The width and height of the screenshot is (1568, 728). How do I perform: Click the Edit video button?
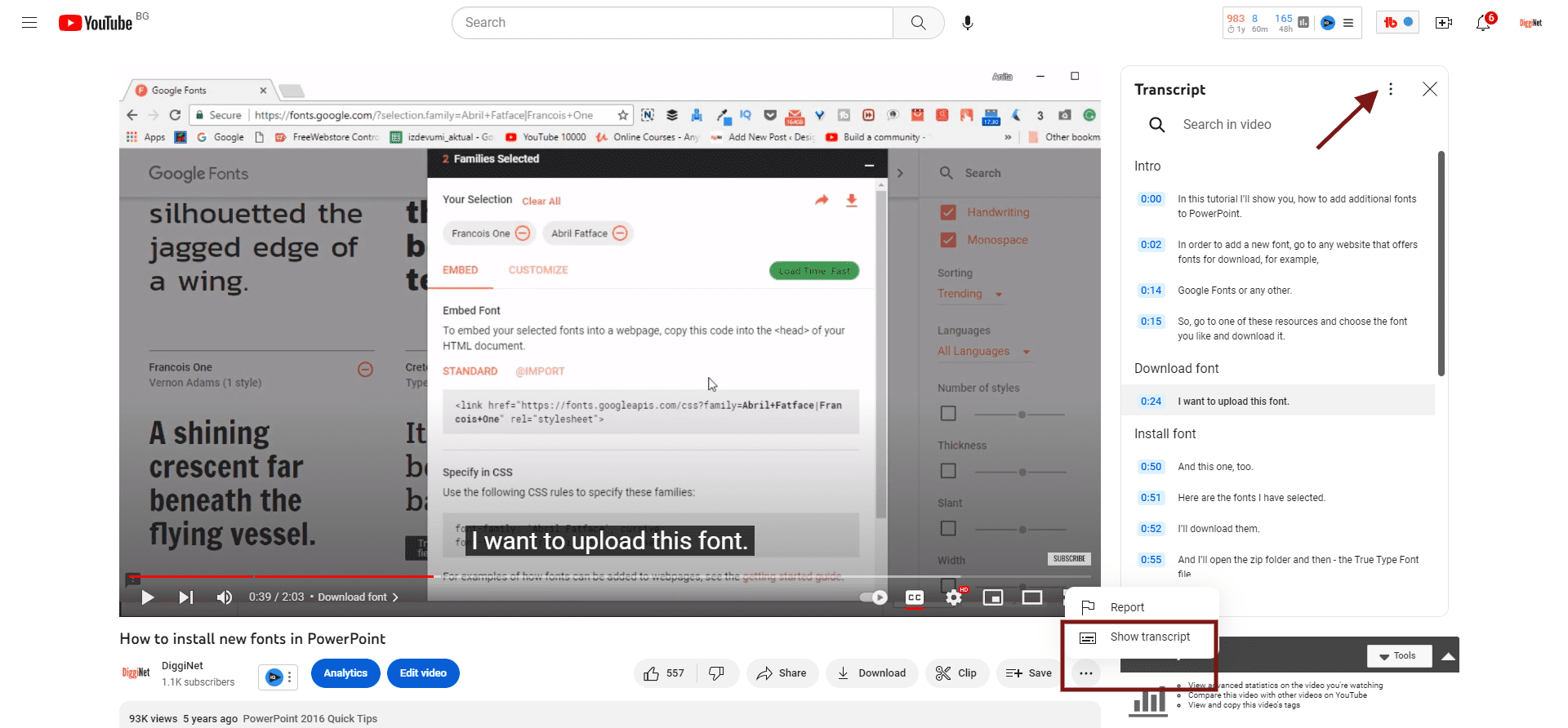(423, 673)
